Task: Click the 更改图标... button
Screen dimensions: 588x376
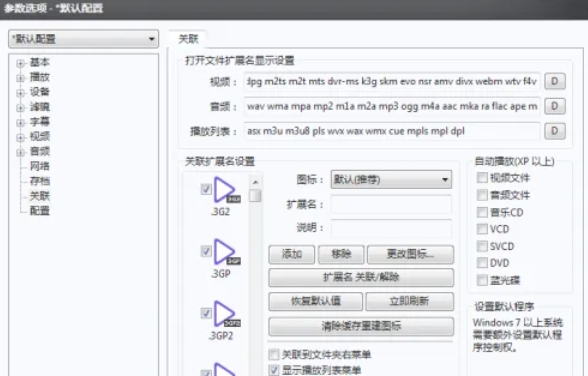Action: 411,255
